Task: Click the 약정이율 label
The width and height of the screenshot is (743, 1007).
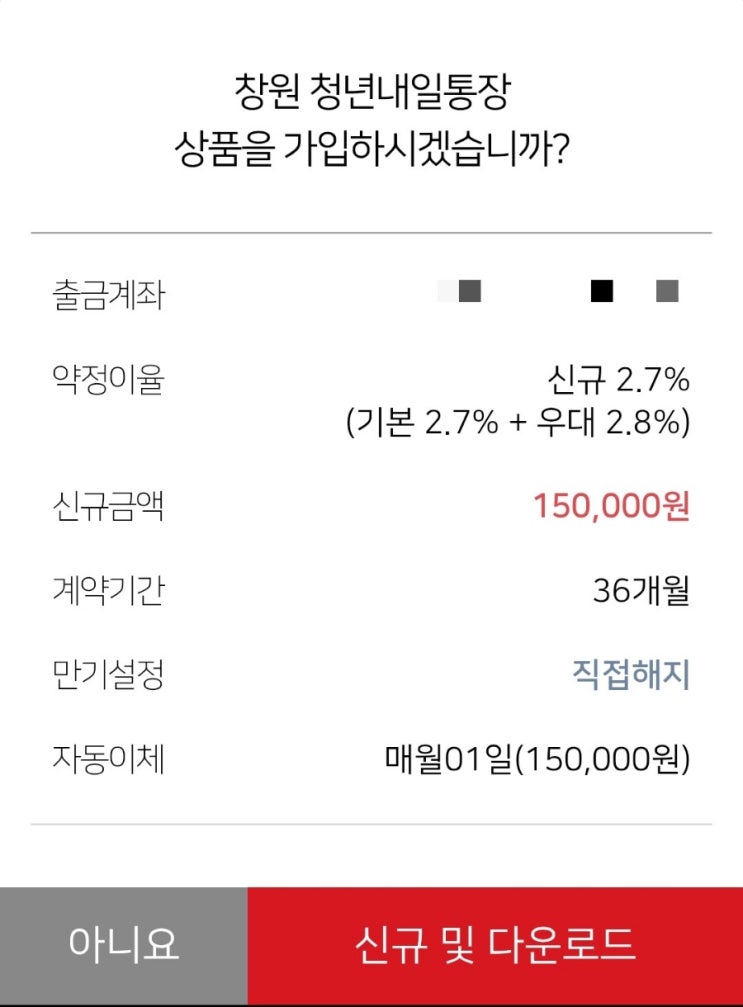Action: (x=109, y=380)
